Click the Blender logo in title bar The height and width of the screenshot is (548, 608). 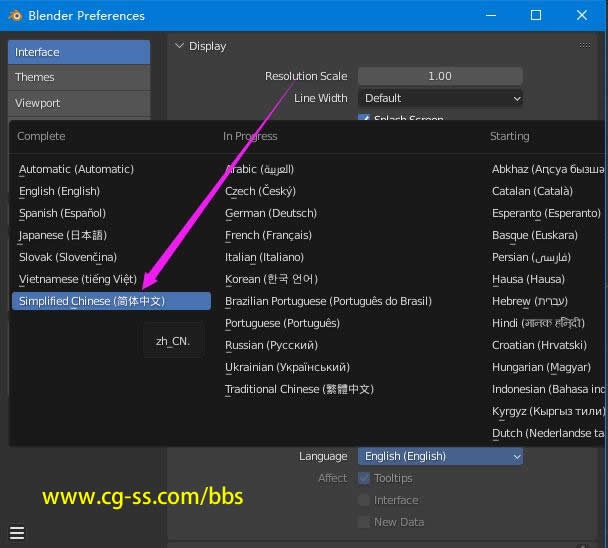15,15
